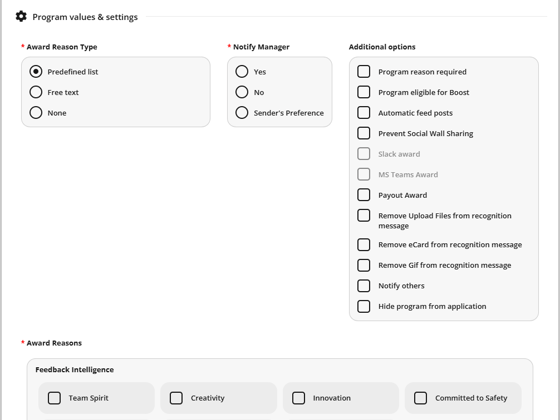Tick Program eligible for Boost
Image resolution: width=560 pixels, height=420 pixels.
coord(364,92)
